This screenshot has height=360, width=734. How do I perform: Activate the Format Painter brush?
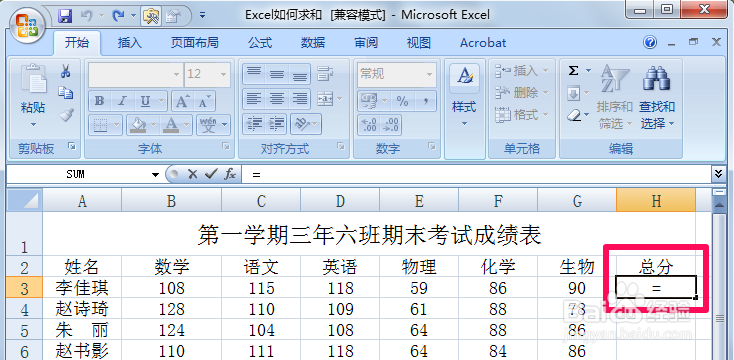click(x=66, y=114)
